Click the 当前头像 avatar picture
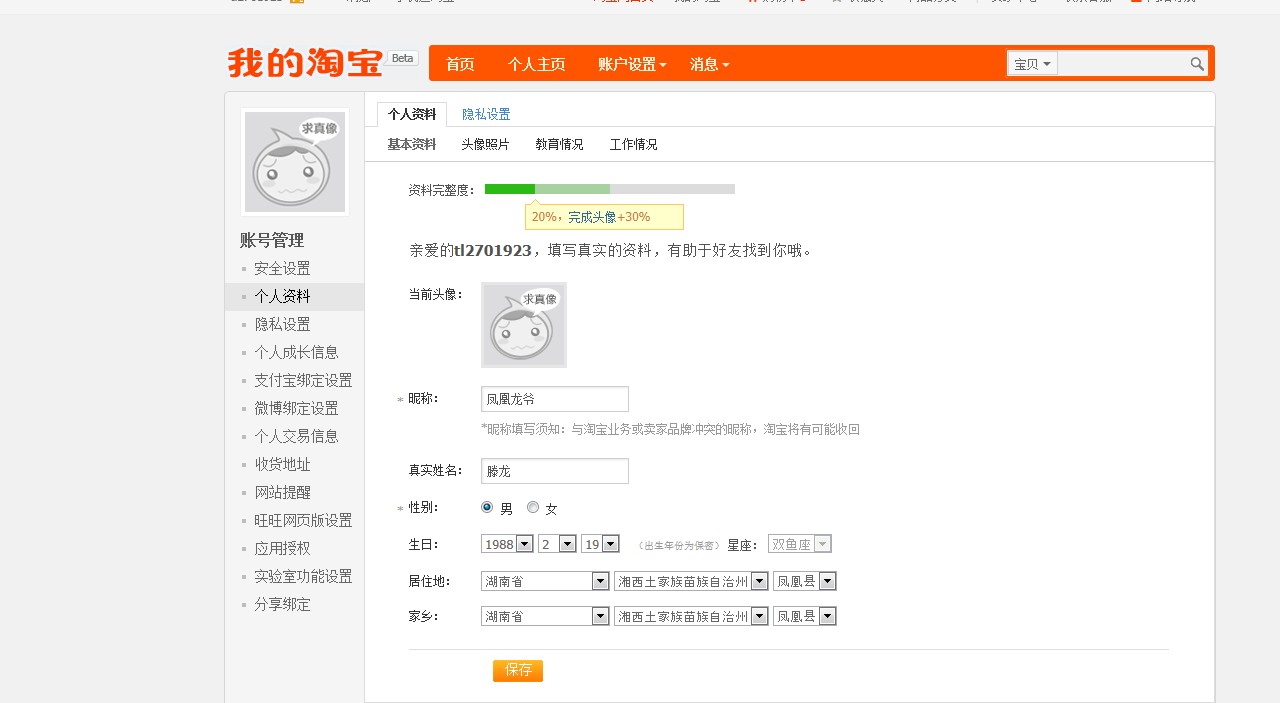The width and height of the screenshot is (1280, 703). click(x=524, y=325)
